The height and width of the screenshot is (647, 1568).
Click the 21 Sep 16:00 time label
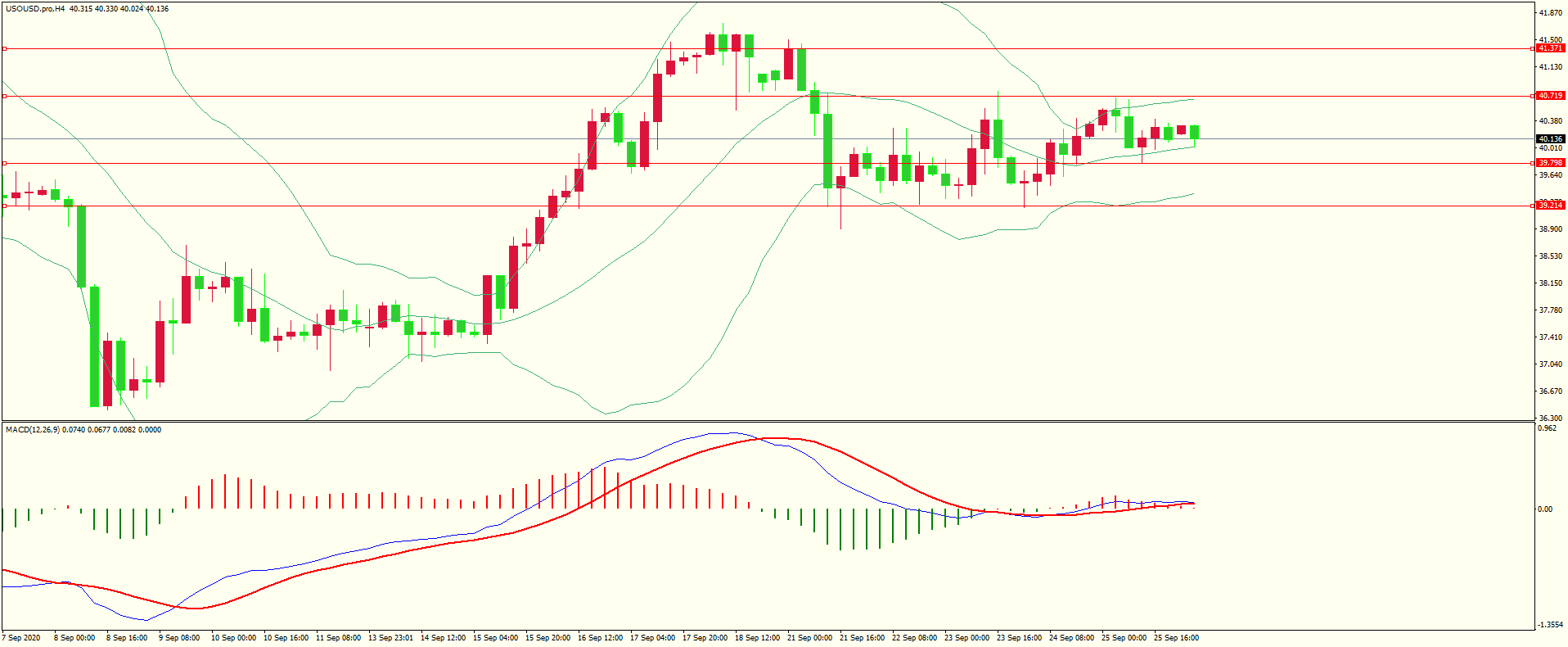coord(862,638)
